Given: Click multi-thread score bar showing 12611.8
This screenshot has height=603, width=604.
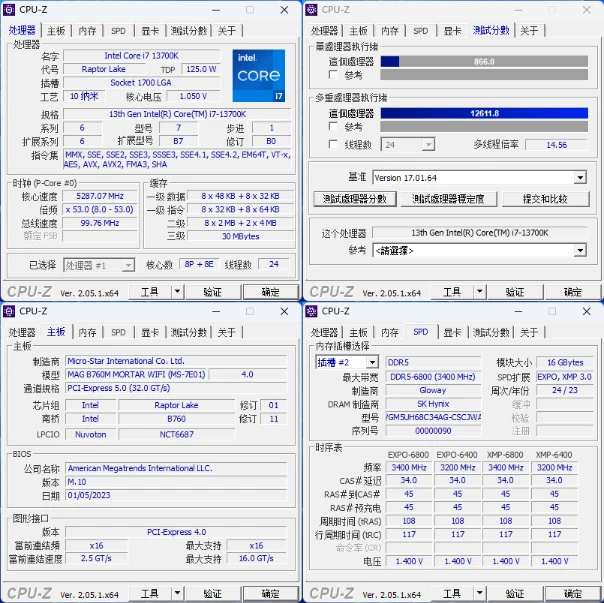Looking at the screenshot, I should pos(484,113).
